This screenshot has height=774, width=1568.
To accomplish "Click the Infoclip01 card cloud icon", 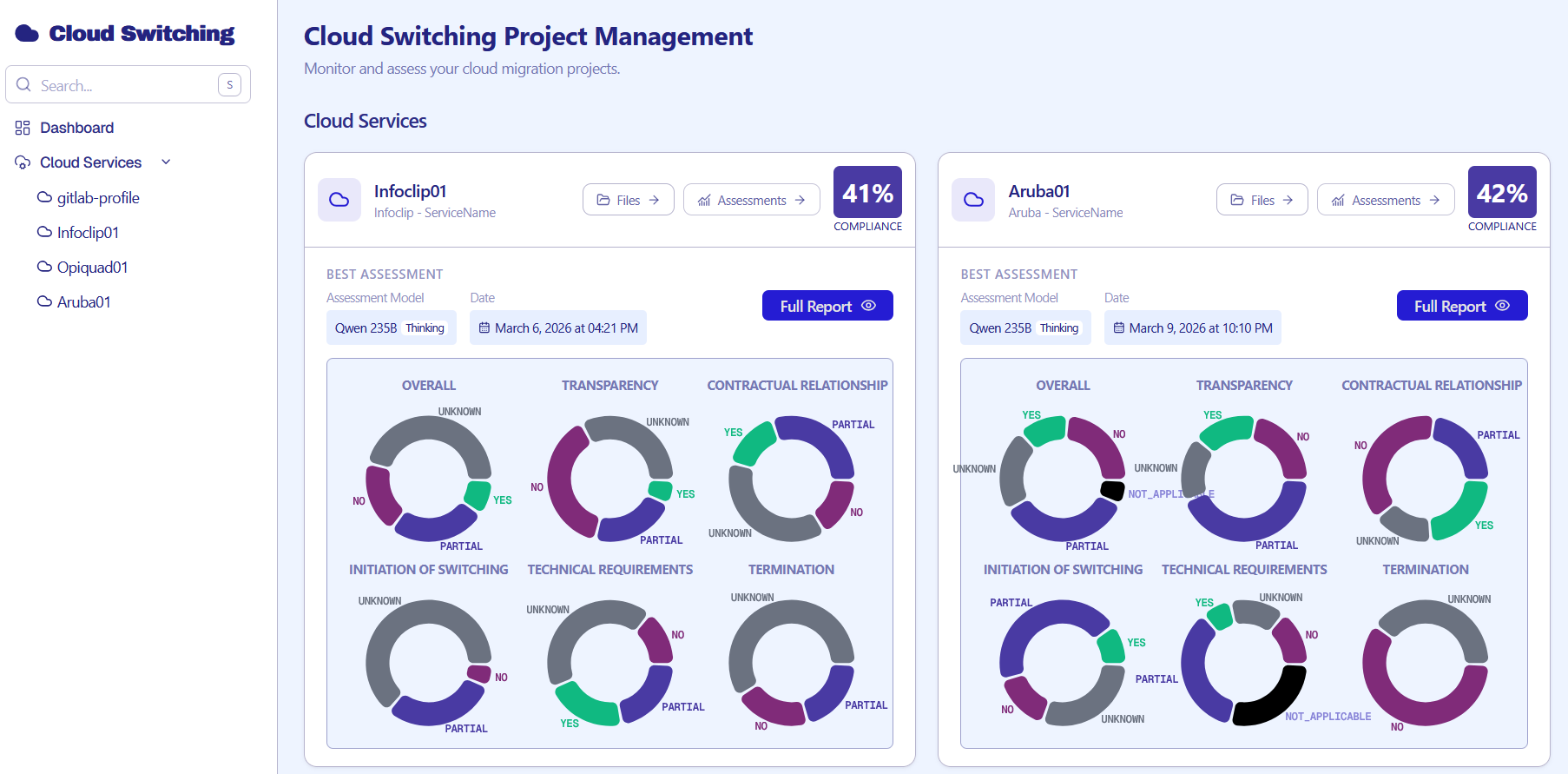I will coord(339,200).
